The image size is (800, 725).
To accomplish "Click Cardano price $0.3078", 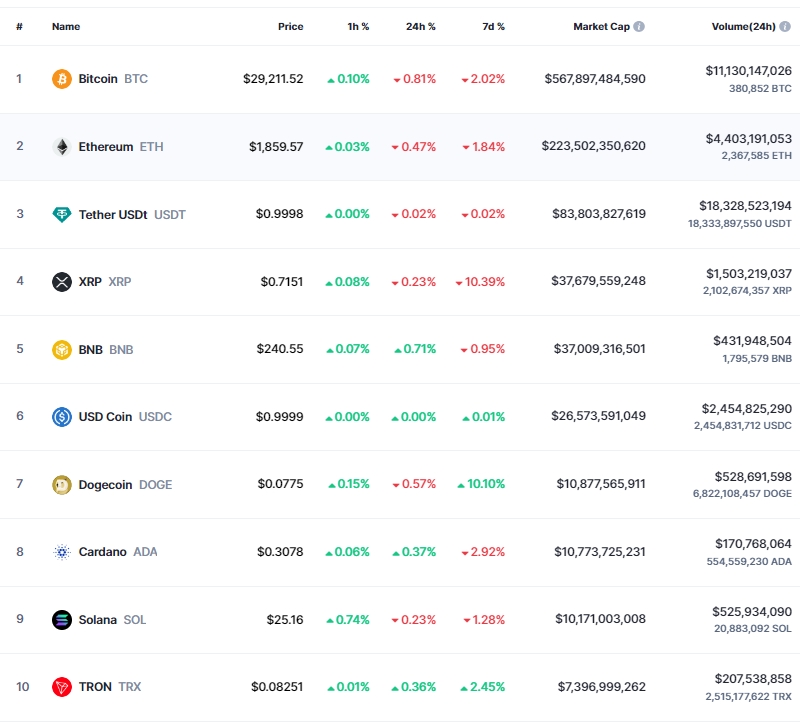I will [280, 552].
